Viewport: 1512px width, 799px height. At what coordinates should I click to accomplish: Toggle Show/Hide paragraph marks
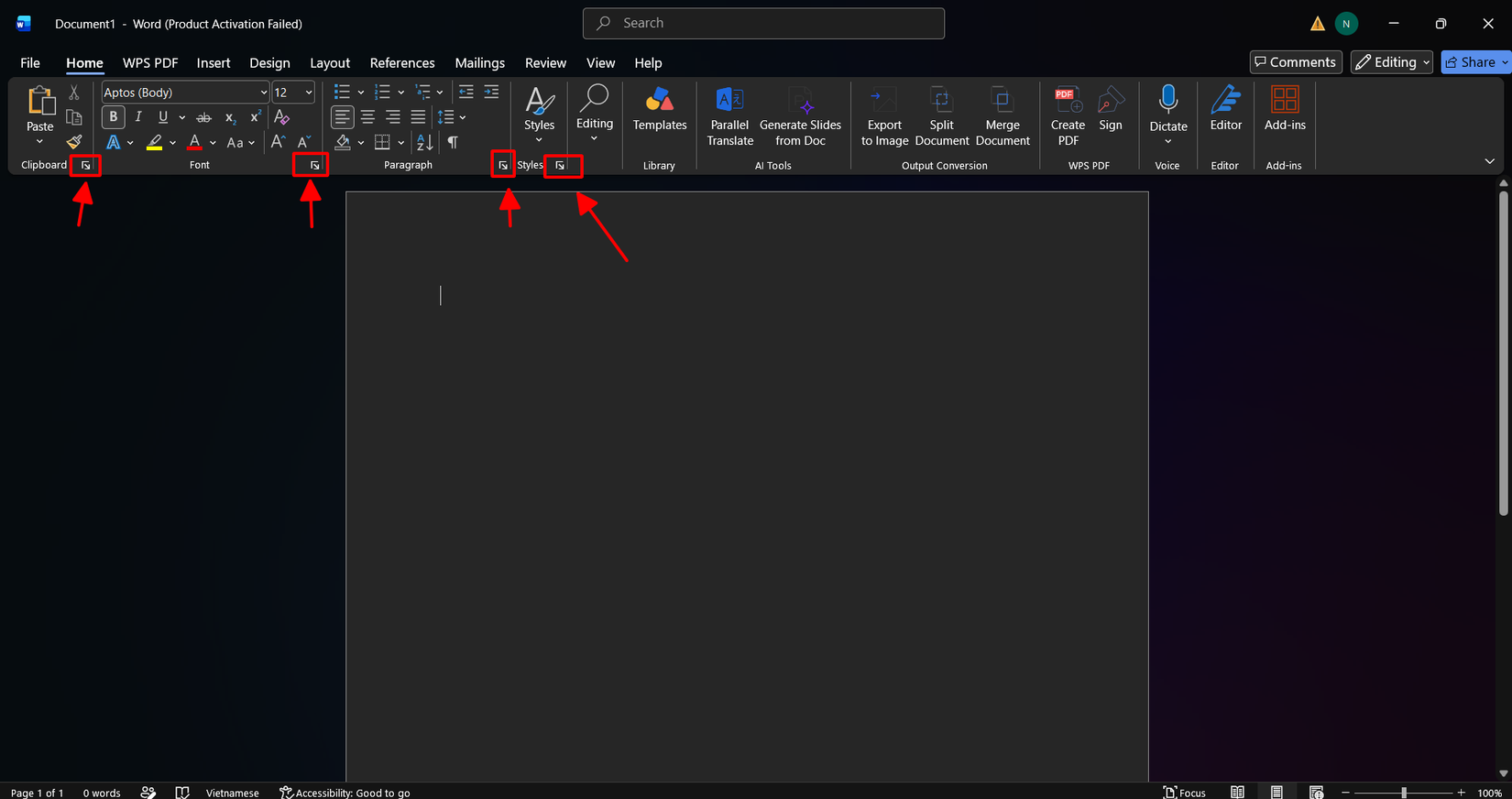tap(453, 142)
